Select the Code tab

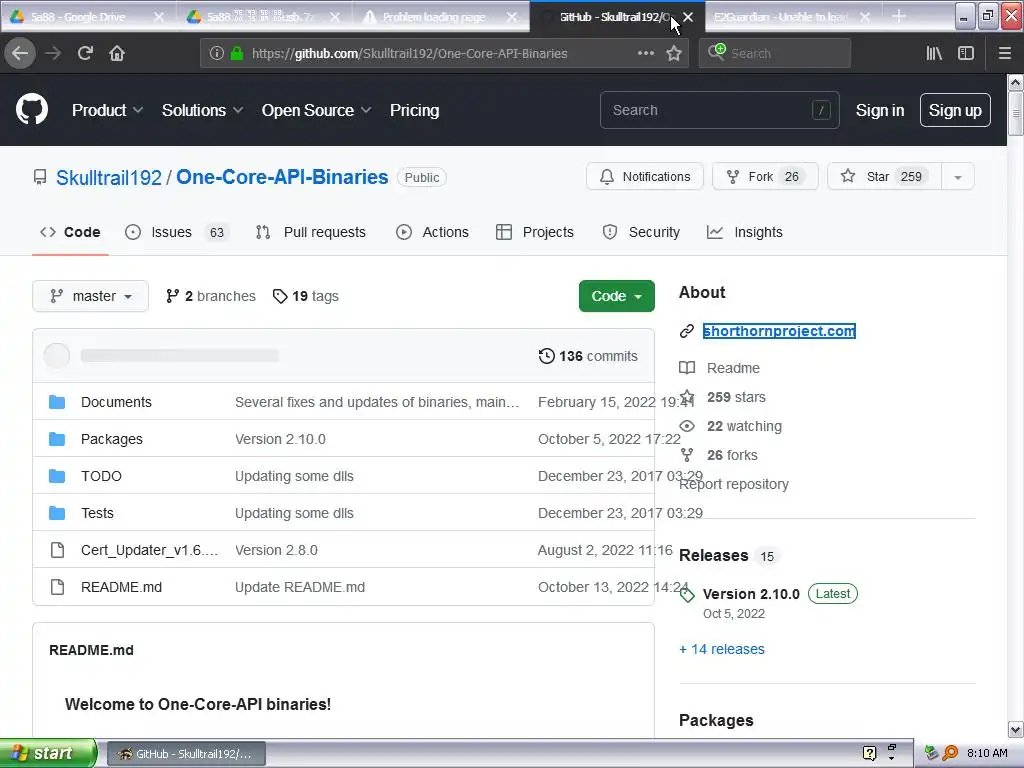[70, 232]
